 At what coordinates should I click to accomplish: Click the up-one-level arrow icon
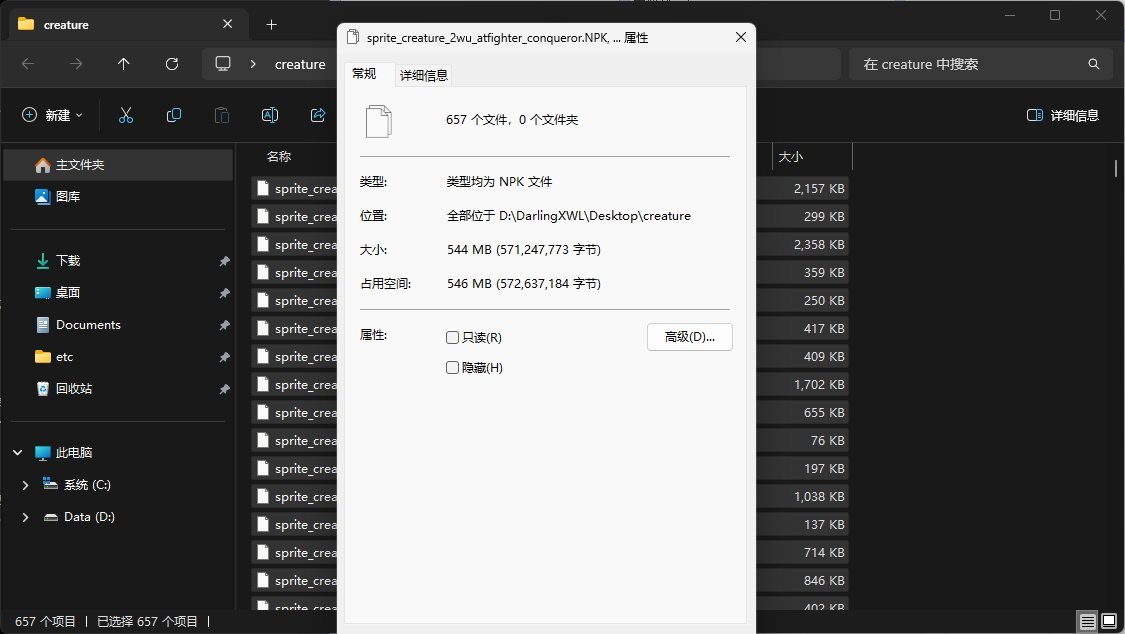click(x=123, y=63)
